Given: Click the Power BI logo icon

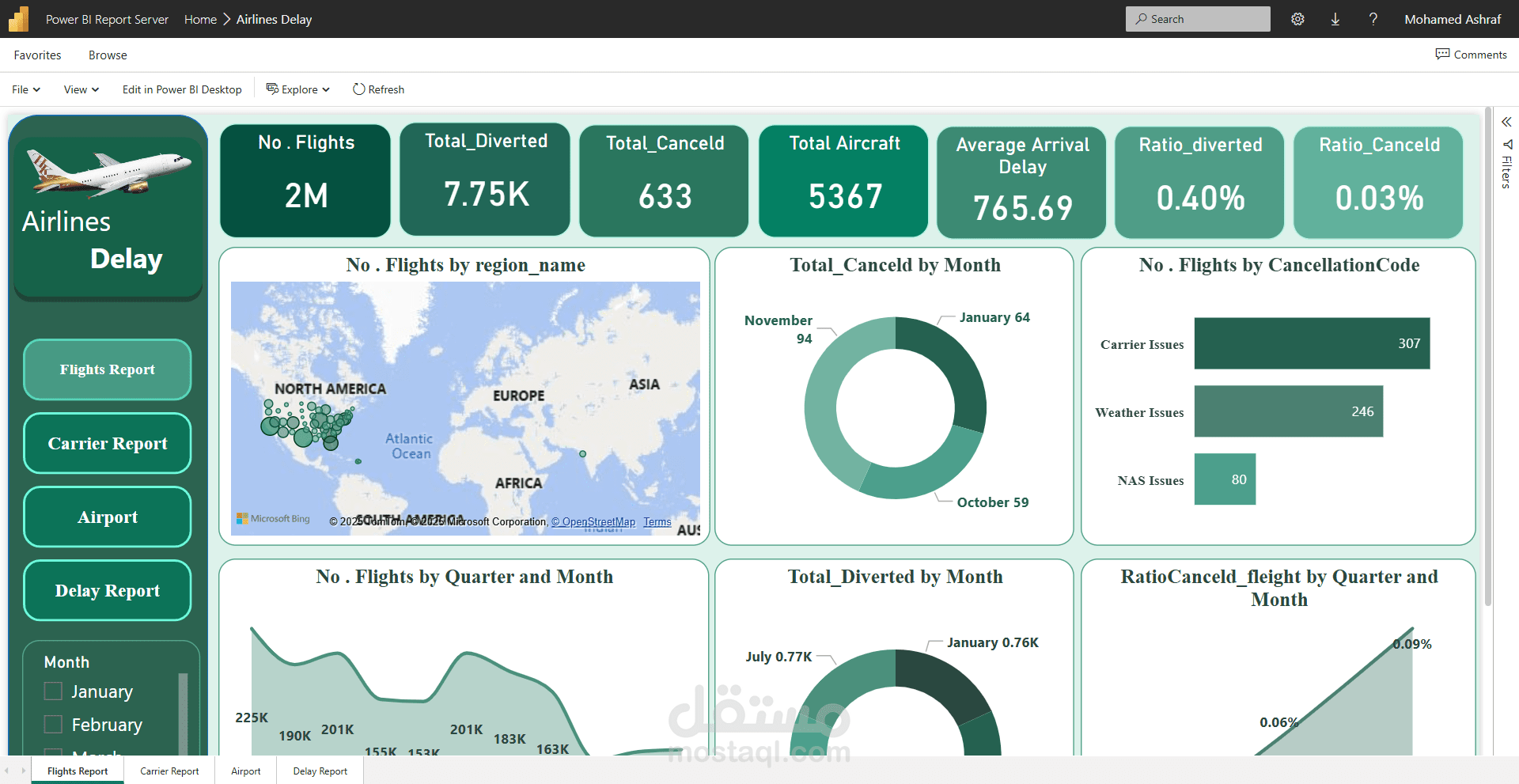Looking at the screenshot, I should tap(19, 19).
